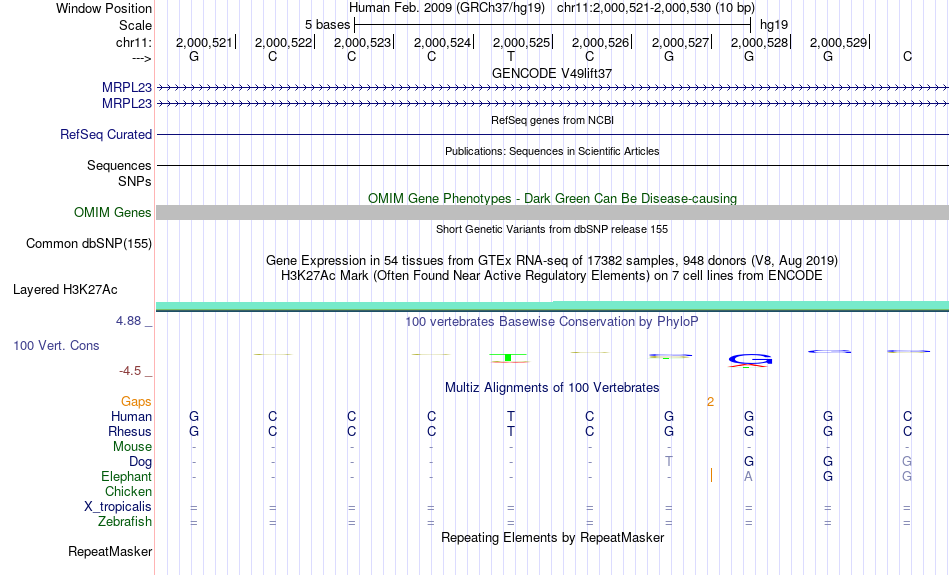Click the orange insertion bar in Elephant row
The height and width of the screenshot is (575, 950).
711,475
